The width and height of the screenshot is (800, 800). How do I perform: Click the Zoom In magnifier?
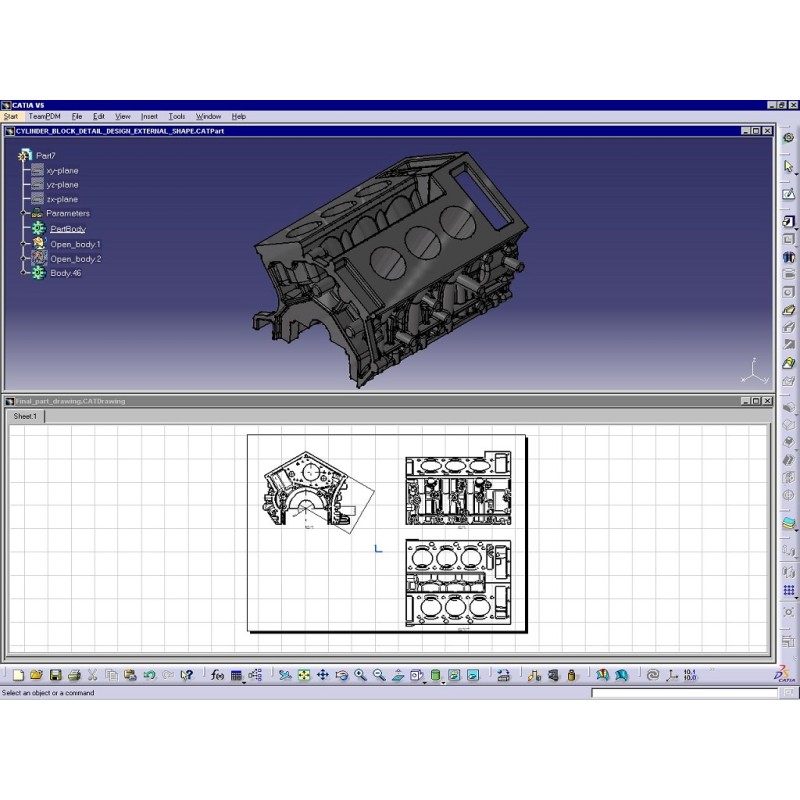pyautogui.click(x=361, y=675)
